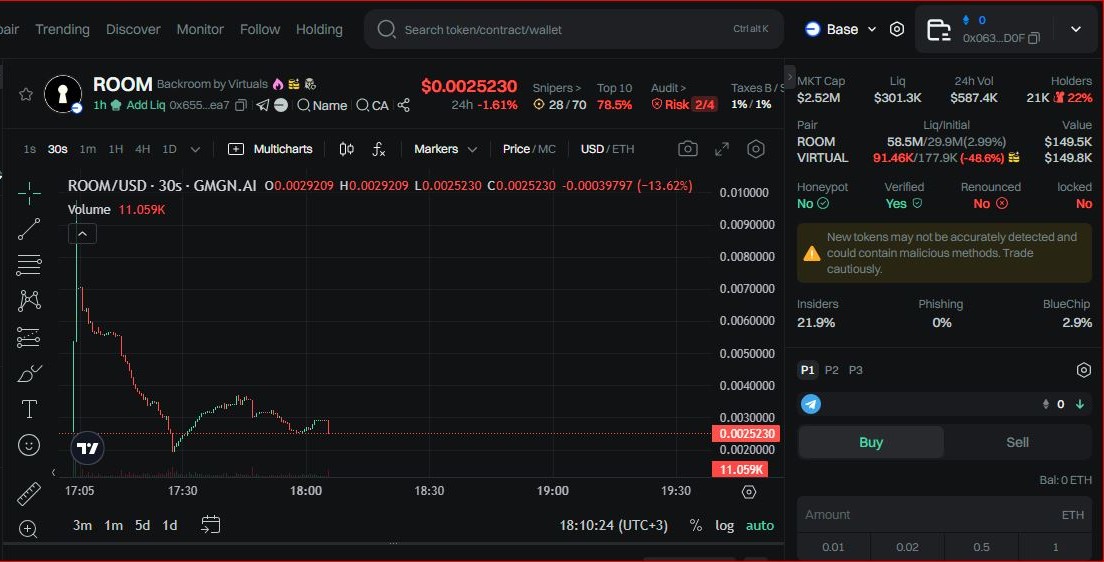Collapse the chart legend arrow

coord(82,234)
